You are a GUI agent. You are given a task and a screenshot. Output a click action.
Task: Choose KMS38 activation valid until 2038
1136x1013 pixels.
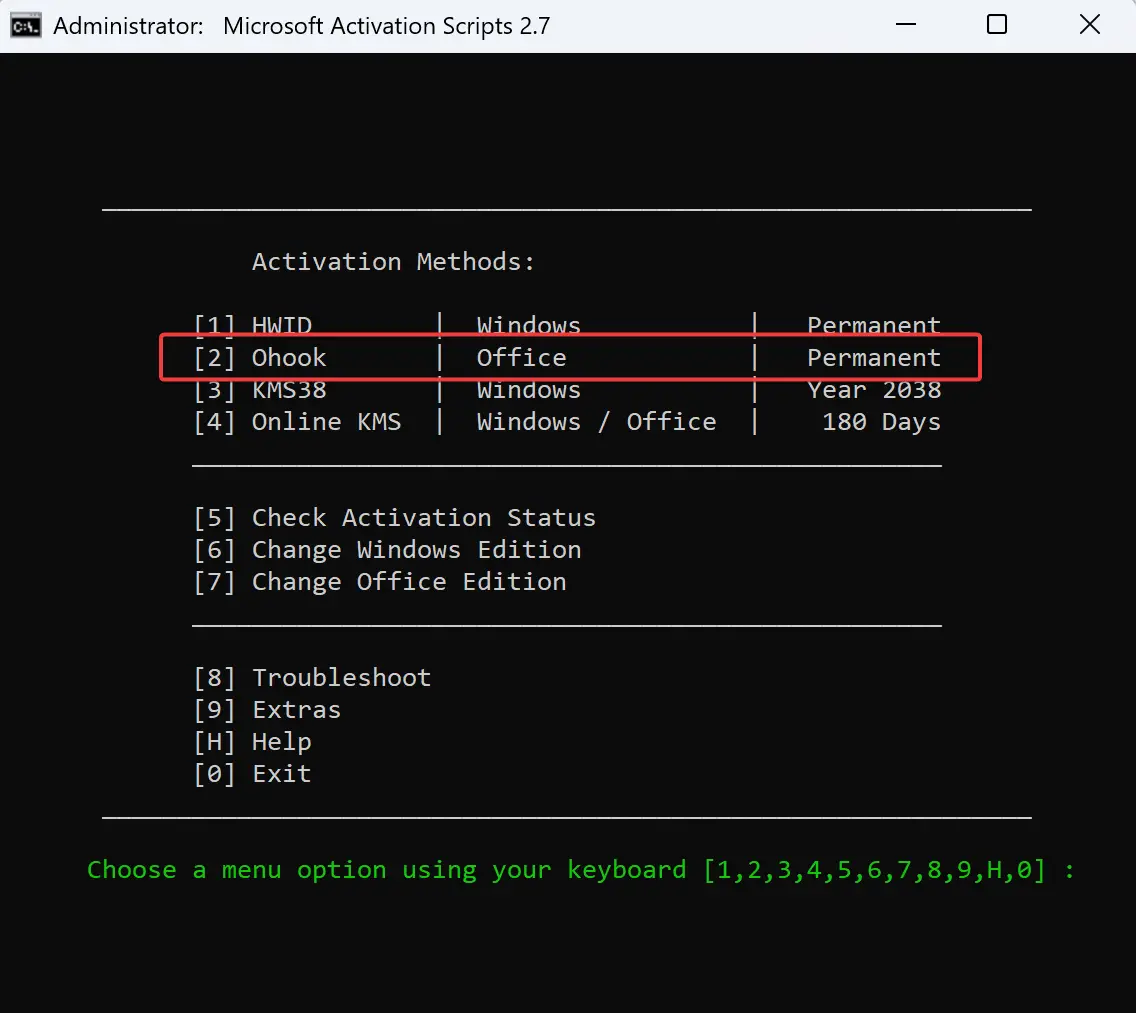pos(288,389)
